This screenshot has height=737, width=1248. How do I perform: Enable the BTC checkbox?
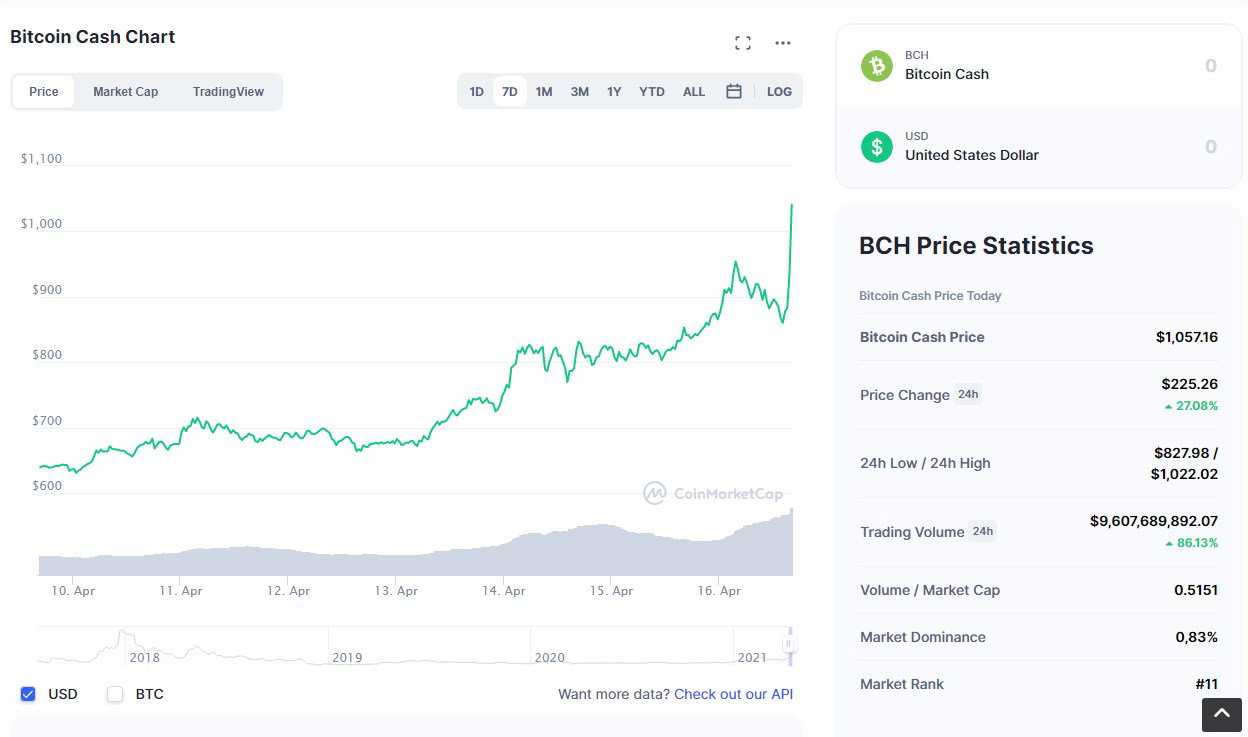(x=115, y=694)
